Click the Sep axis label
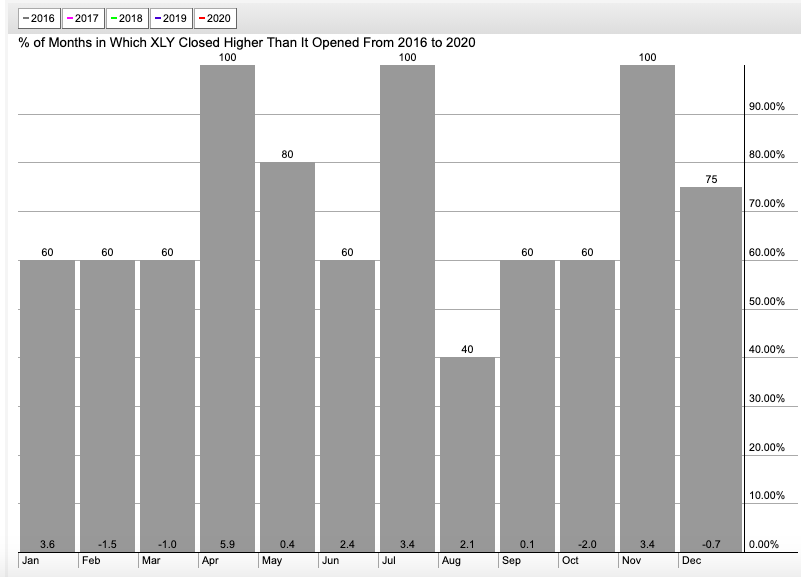 pyautogui.click(x=511, y=560)
